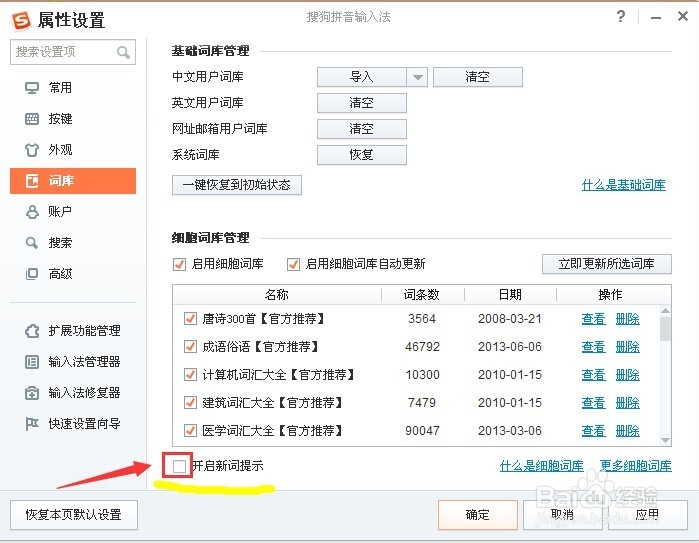Select the 词库 settings page
This screenshot has width=699, height=543.
click(73, 181)
